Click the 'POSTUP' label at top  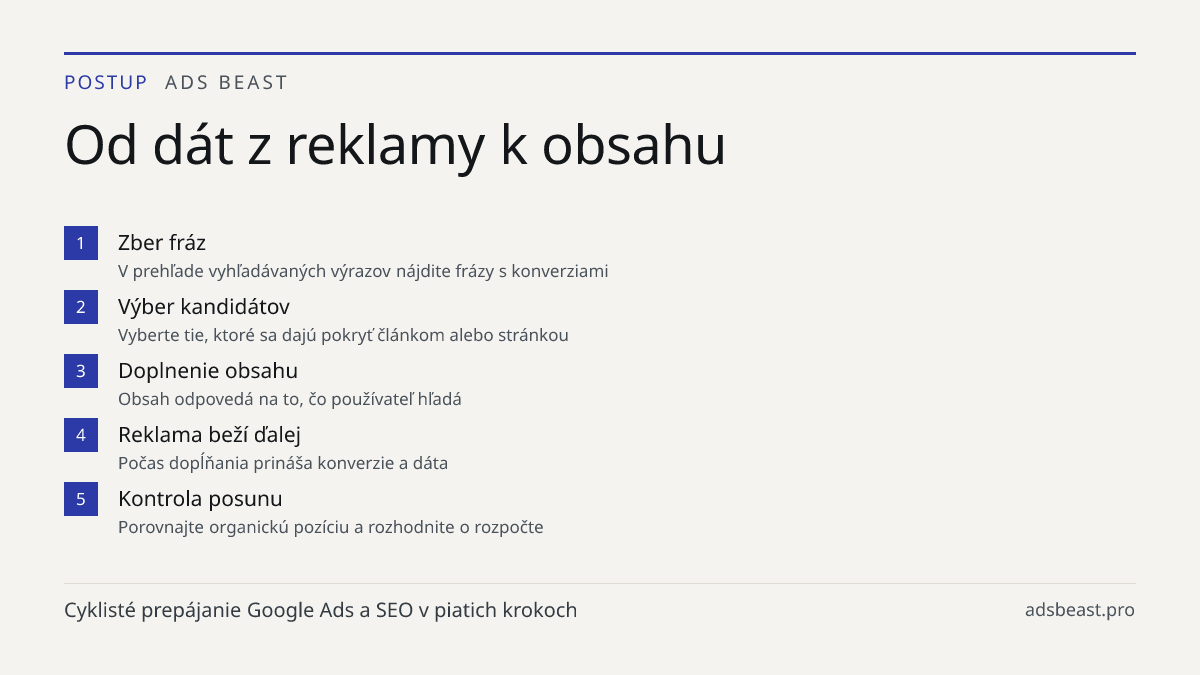point(106,83)
